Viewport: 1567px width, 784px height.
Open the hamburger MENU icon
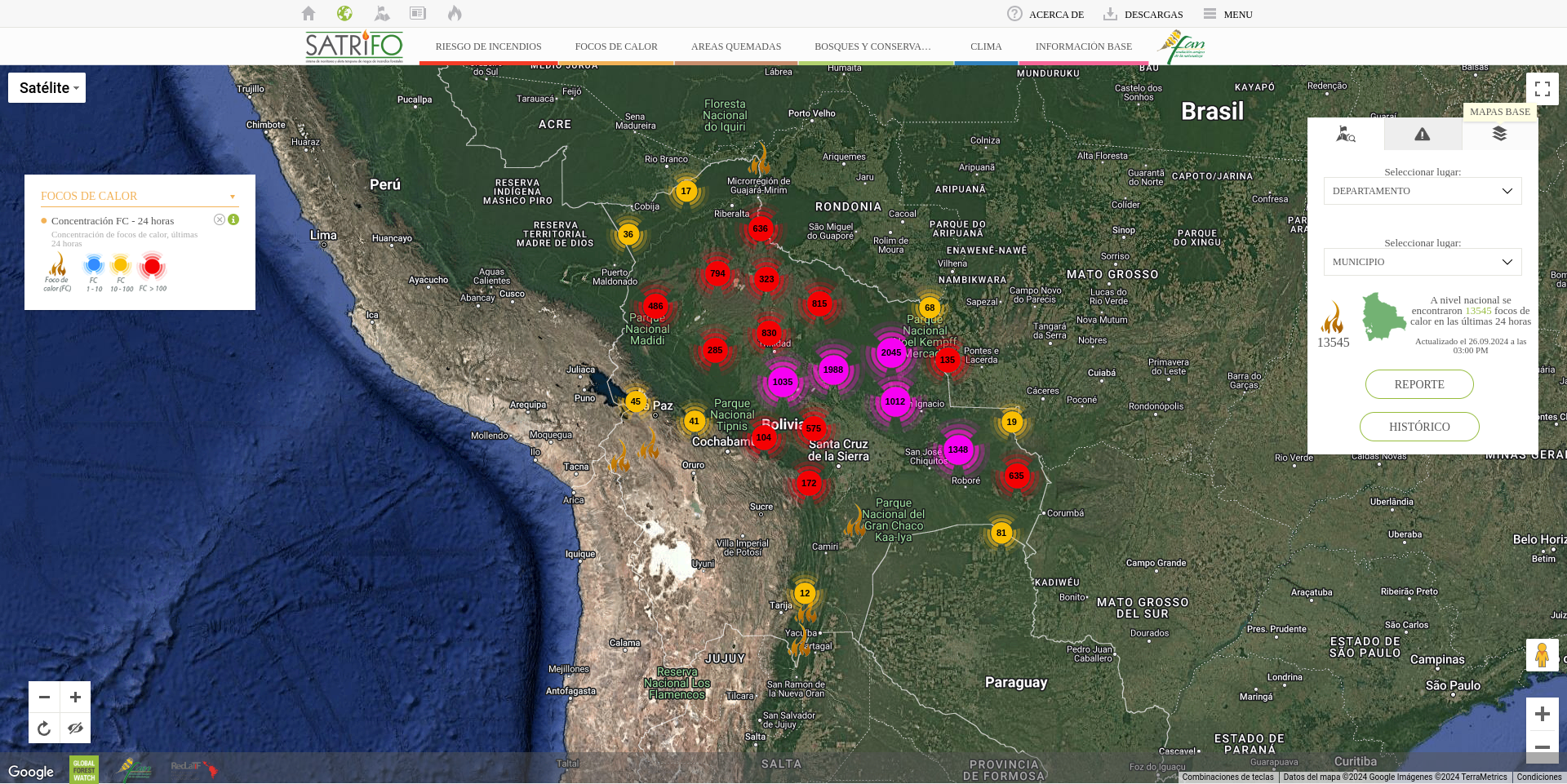1210,14
